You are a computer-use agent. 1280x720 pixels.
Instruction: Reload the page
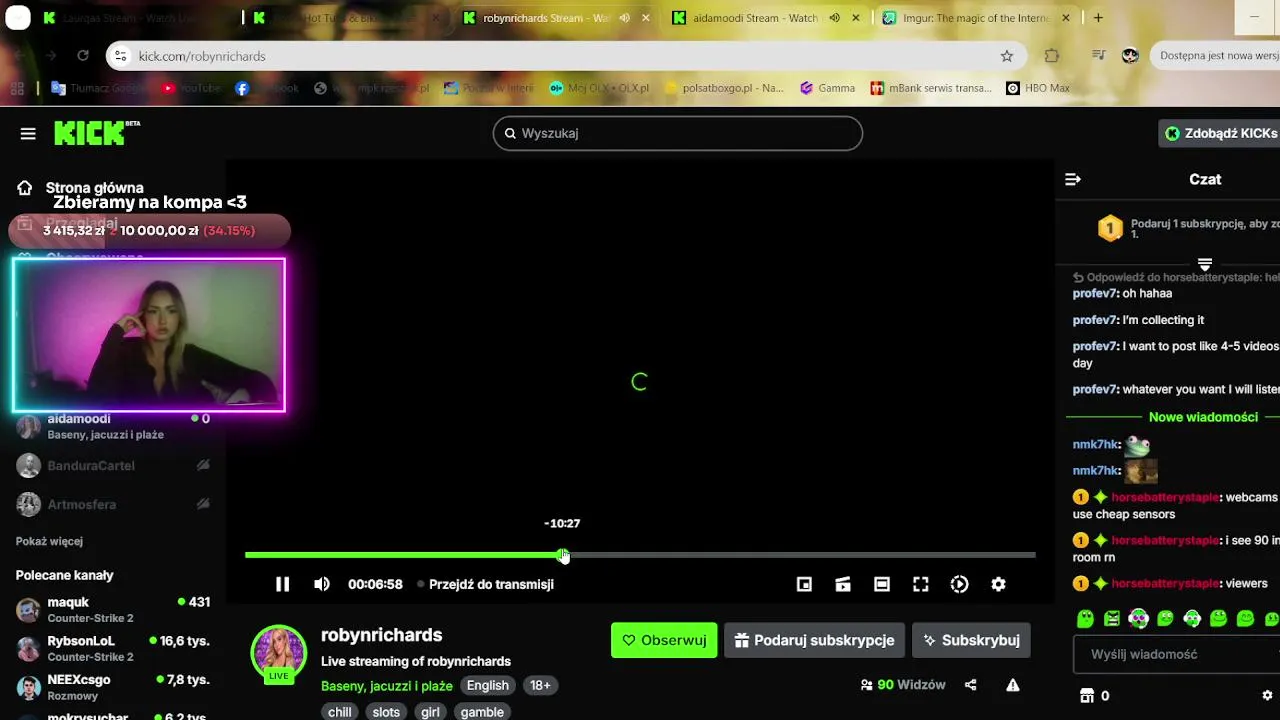[x=83, y=56]
